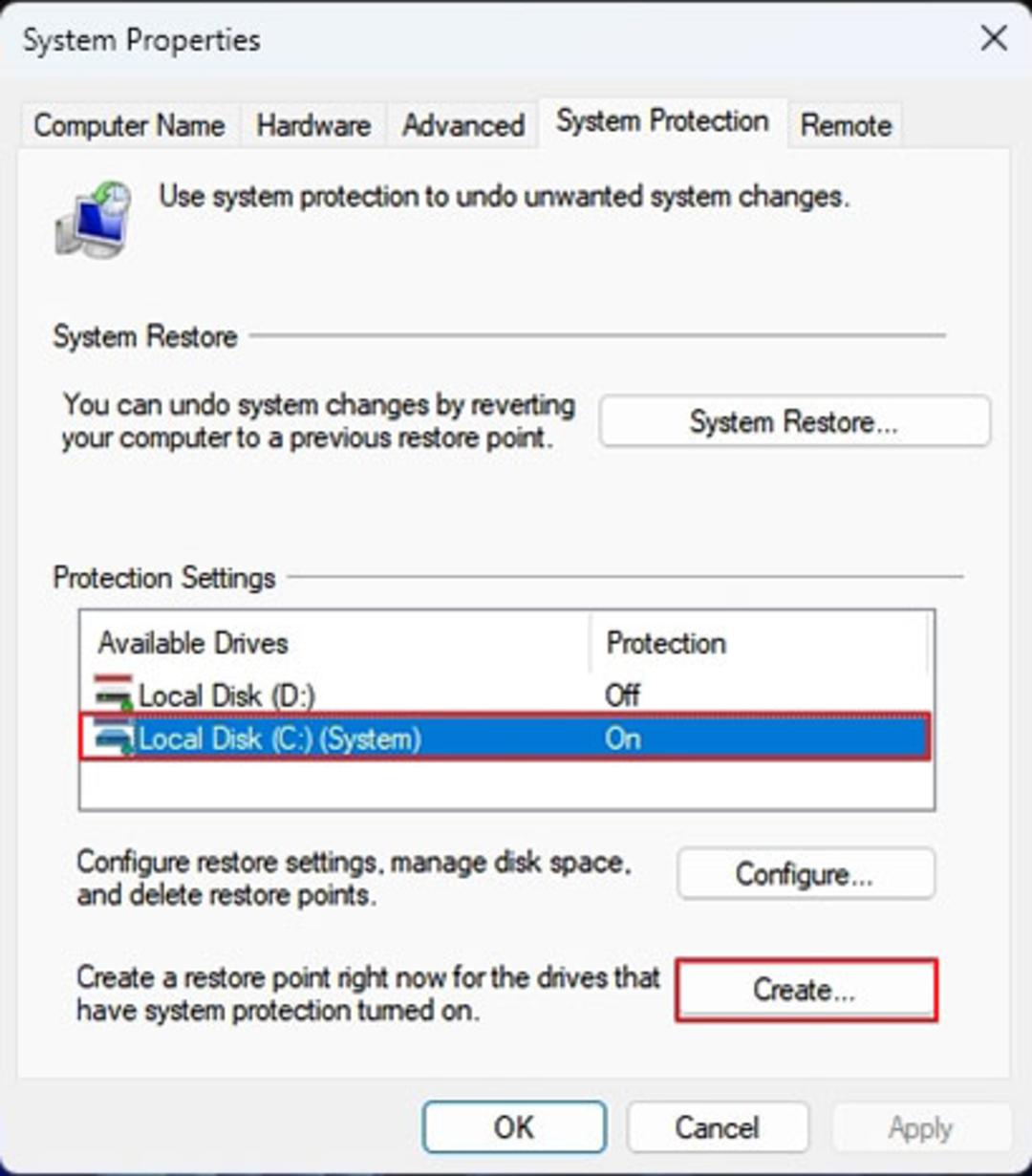Select the System Protection tab

point(662,122)
